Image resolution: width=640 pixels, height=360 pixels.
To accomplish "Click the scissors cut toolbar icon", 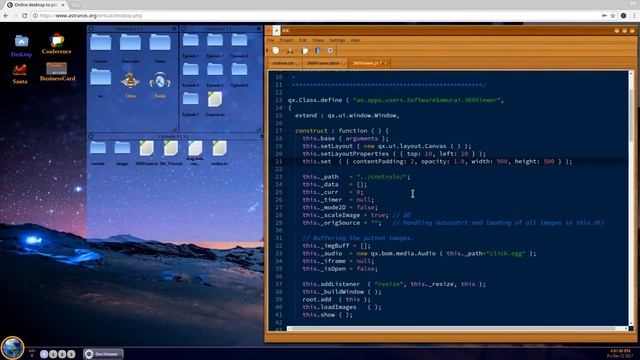I will (290, 51).
